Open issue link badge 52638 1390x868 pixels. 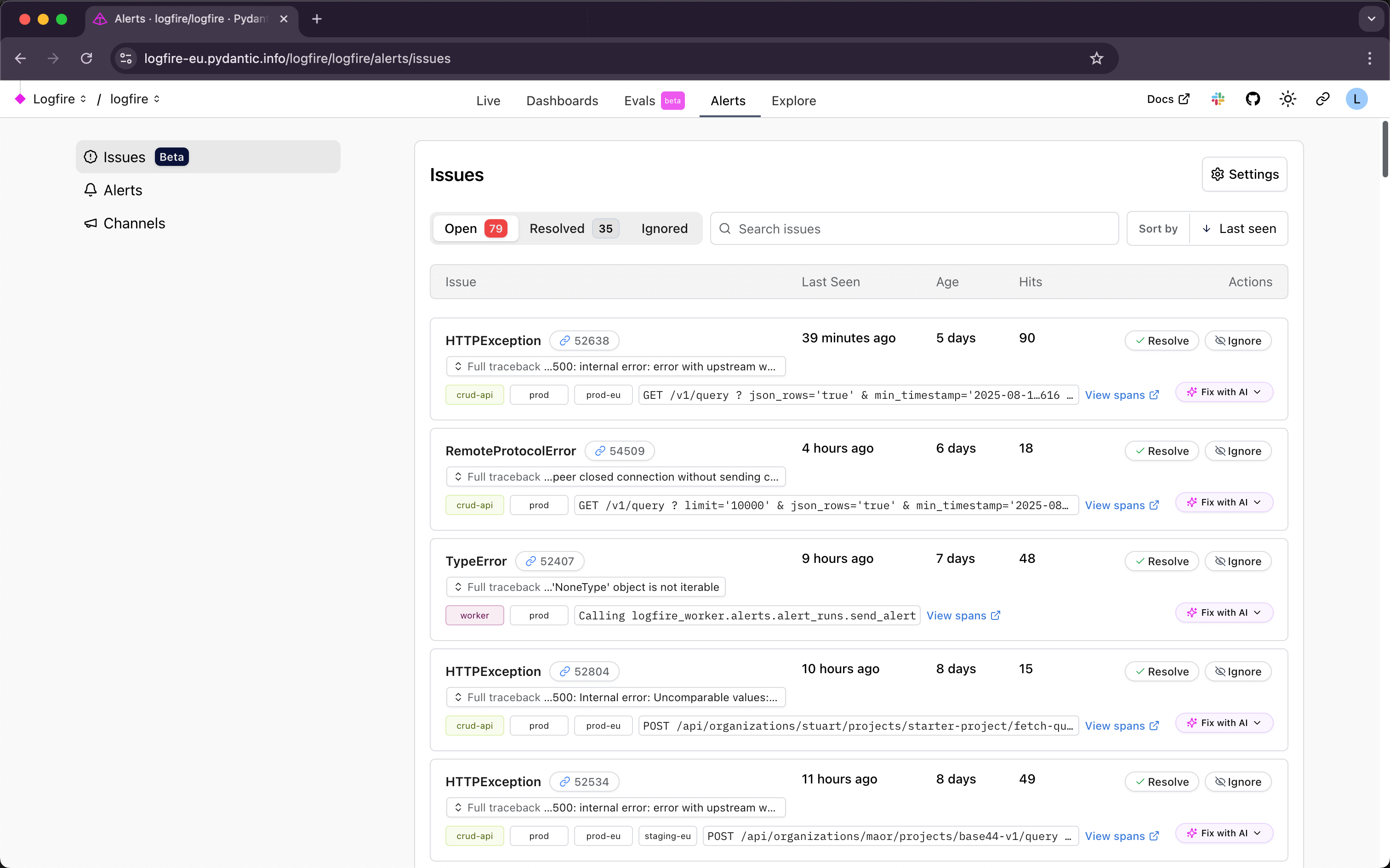pos(584,340)
